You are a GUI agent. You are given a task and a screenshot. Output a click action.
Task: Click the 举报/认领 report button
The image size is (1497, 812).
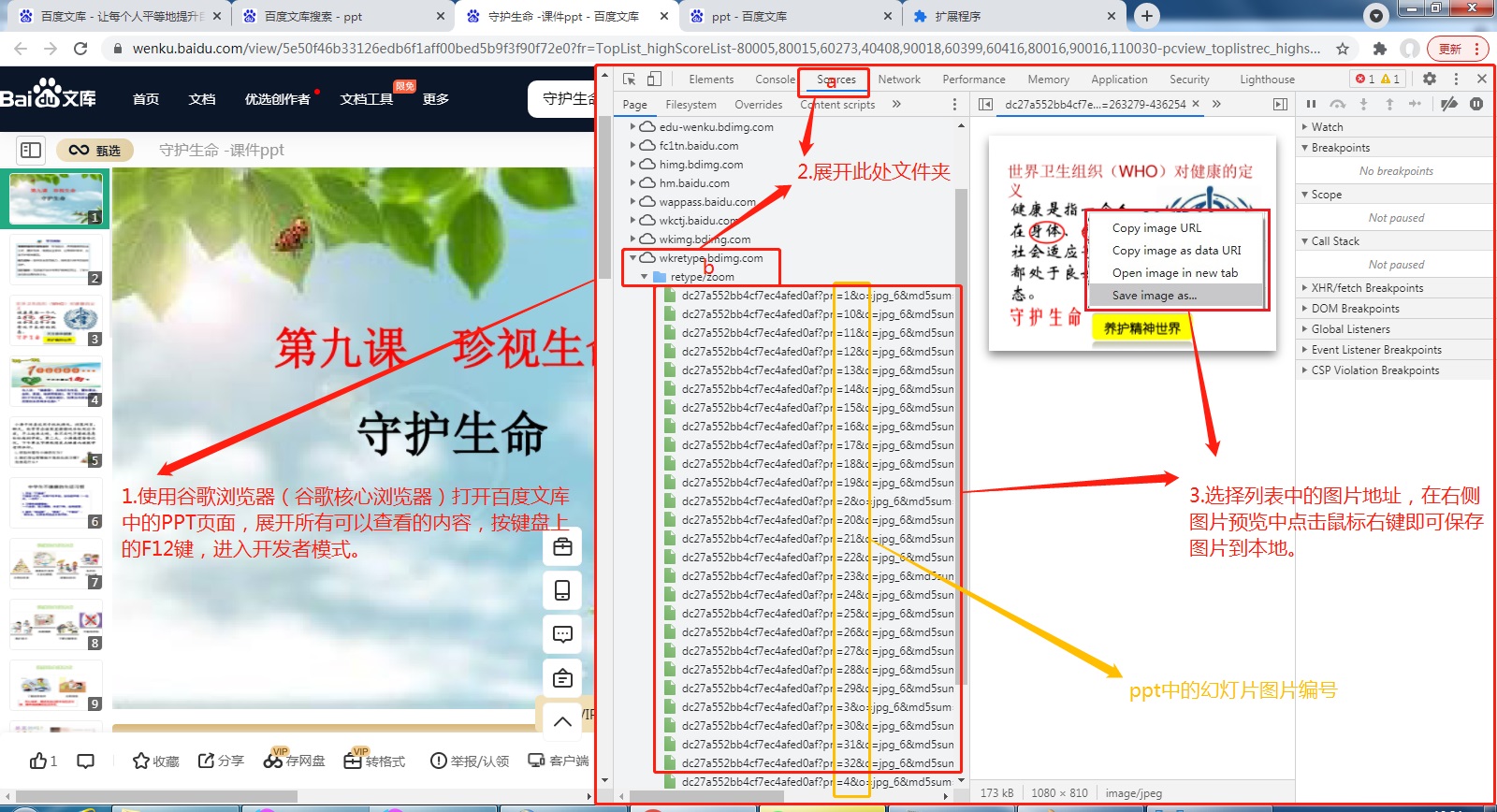pyautogui.click(x=470, y=761)
